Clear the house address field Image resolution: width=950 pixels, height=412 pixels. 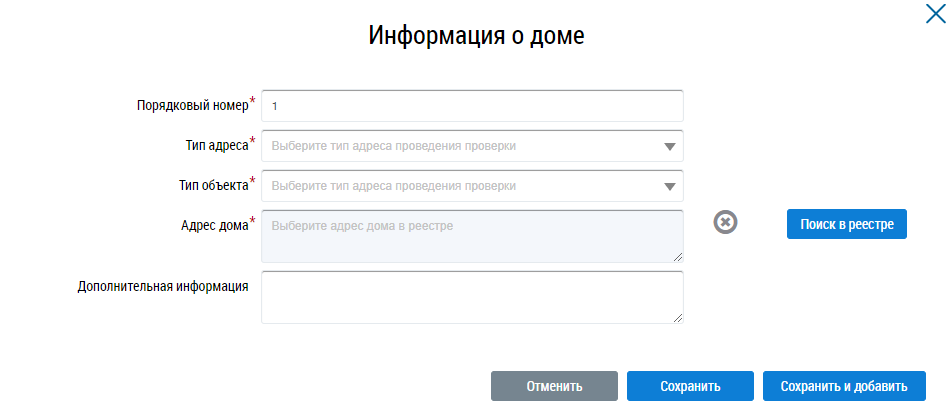point(725,222)
